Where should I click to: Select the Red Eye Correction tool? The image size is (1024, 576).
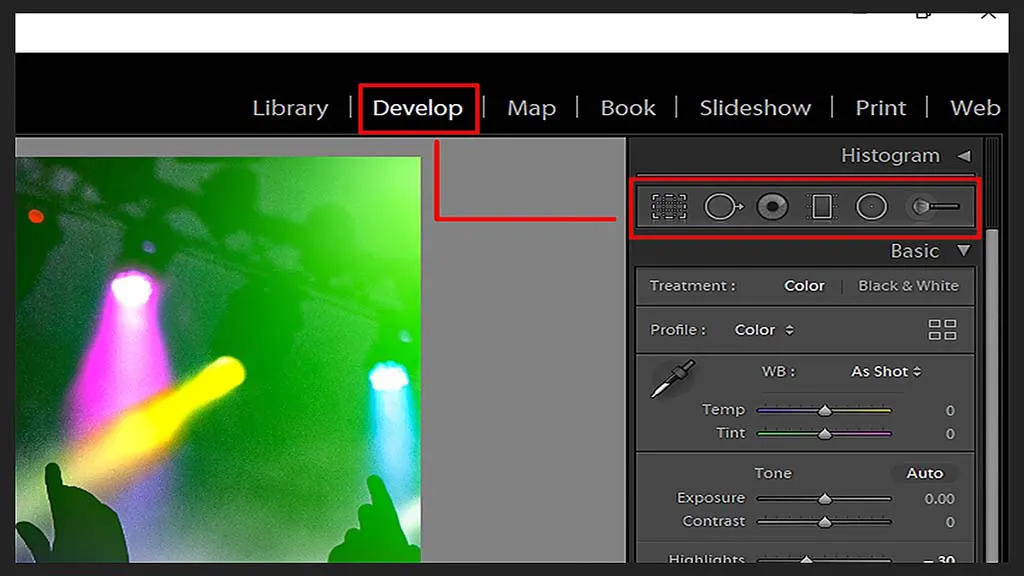773,207
